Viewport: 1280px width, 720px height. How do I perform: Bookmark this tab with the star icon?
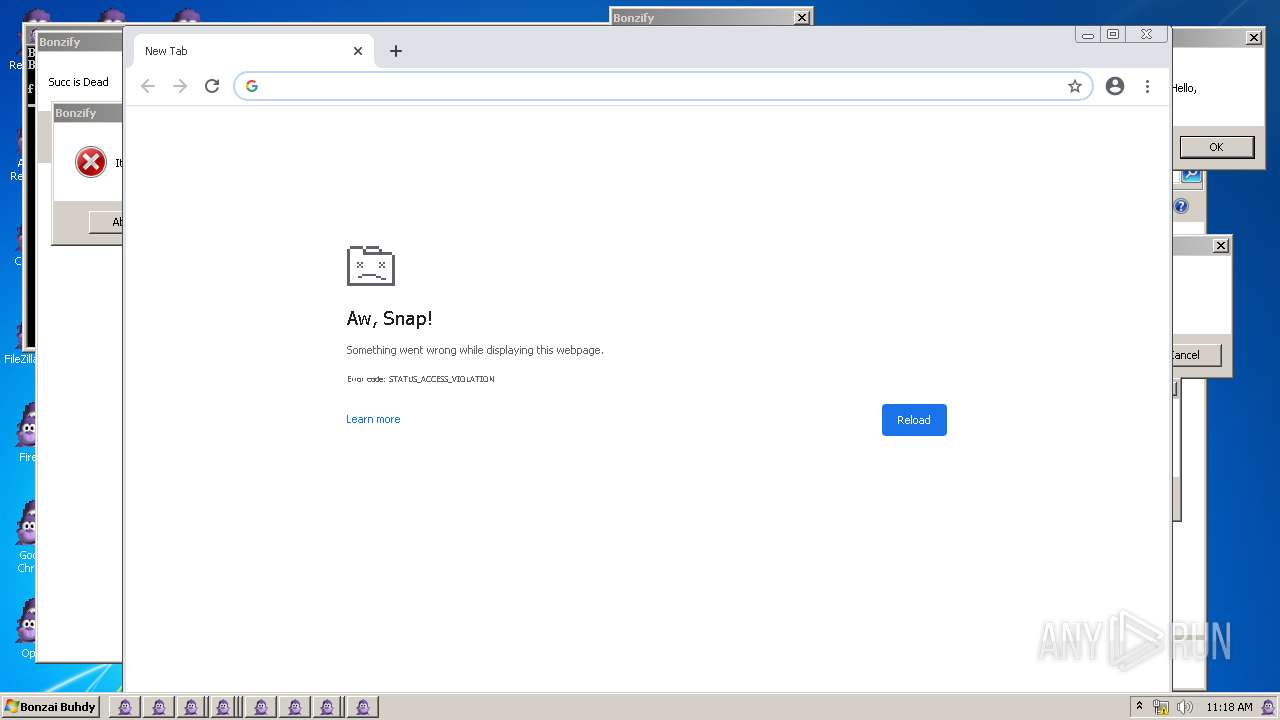click(x=1075, y=86)
